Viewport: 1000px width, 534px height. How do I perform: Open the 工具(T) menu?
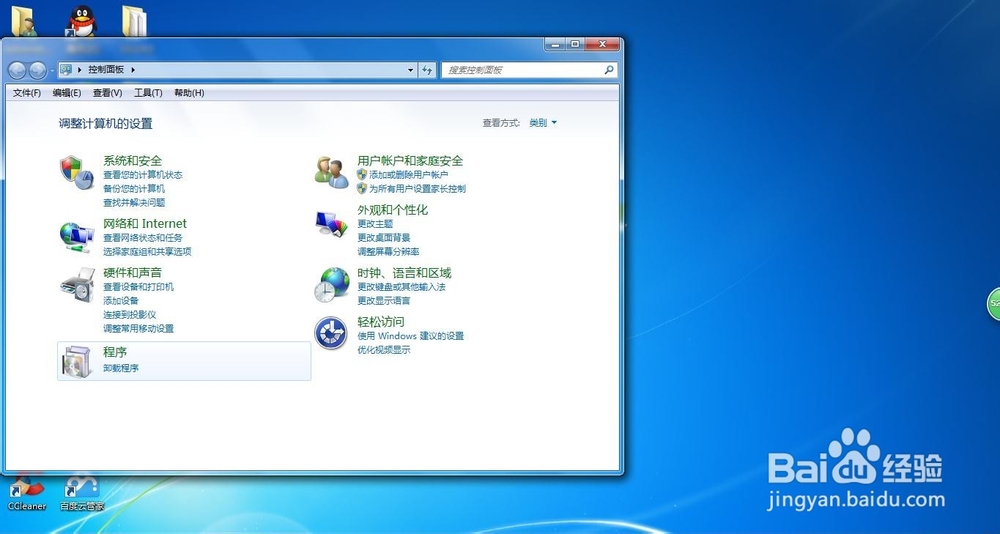148,93
